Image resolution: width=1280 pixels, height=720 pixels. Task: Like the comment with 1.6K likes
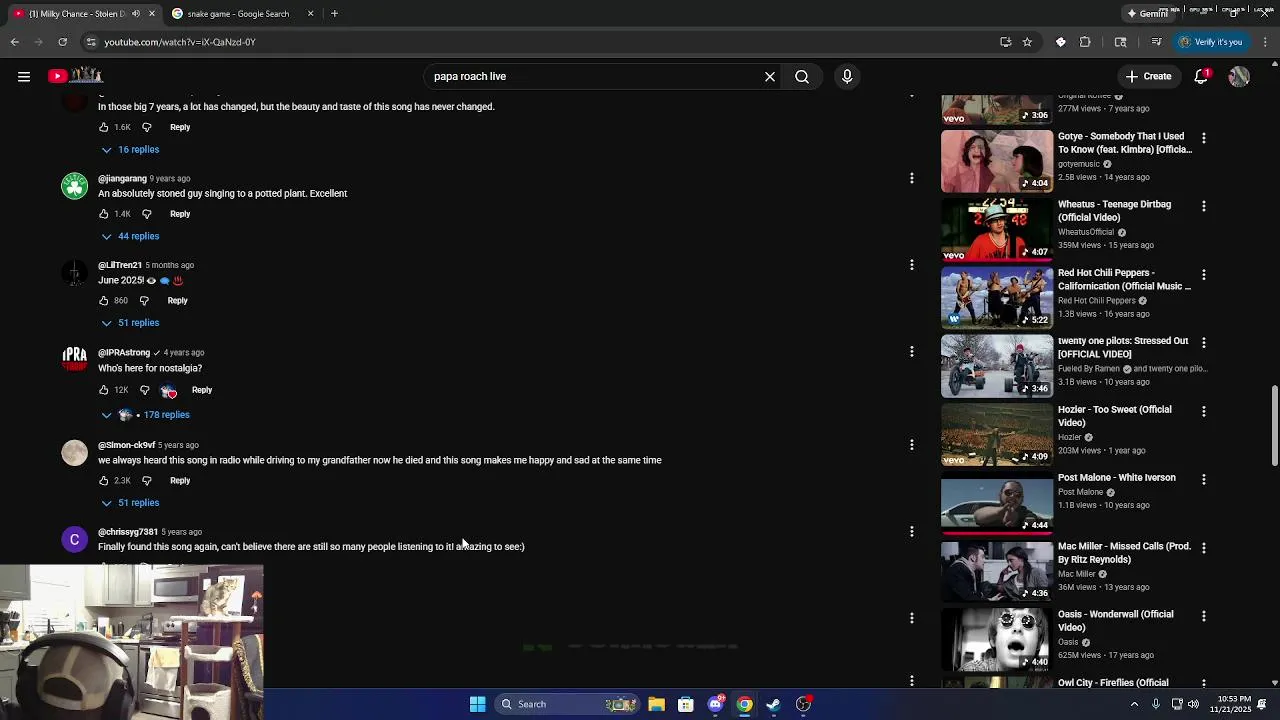103,127
